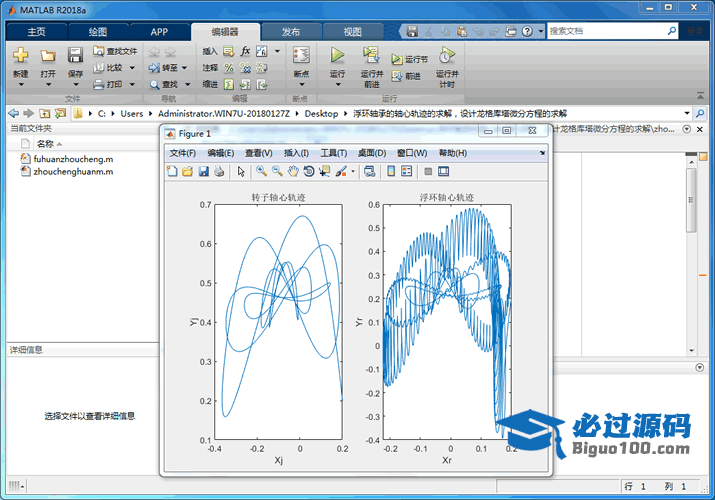Click the 比较 compare button
Image resolution: width=715 pixels, height=500 pixels.
(x=109, y=68)
